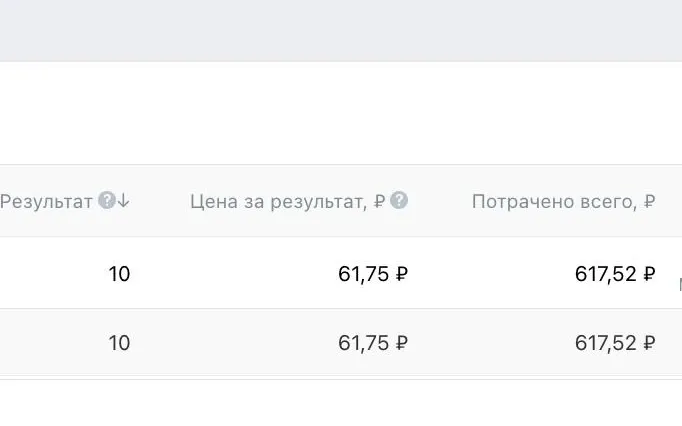Click first row price 61,75 ₽
This screenshot has height=426, width=682.
(373, 274)
